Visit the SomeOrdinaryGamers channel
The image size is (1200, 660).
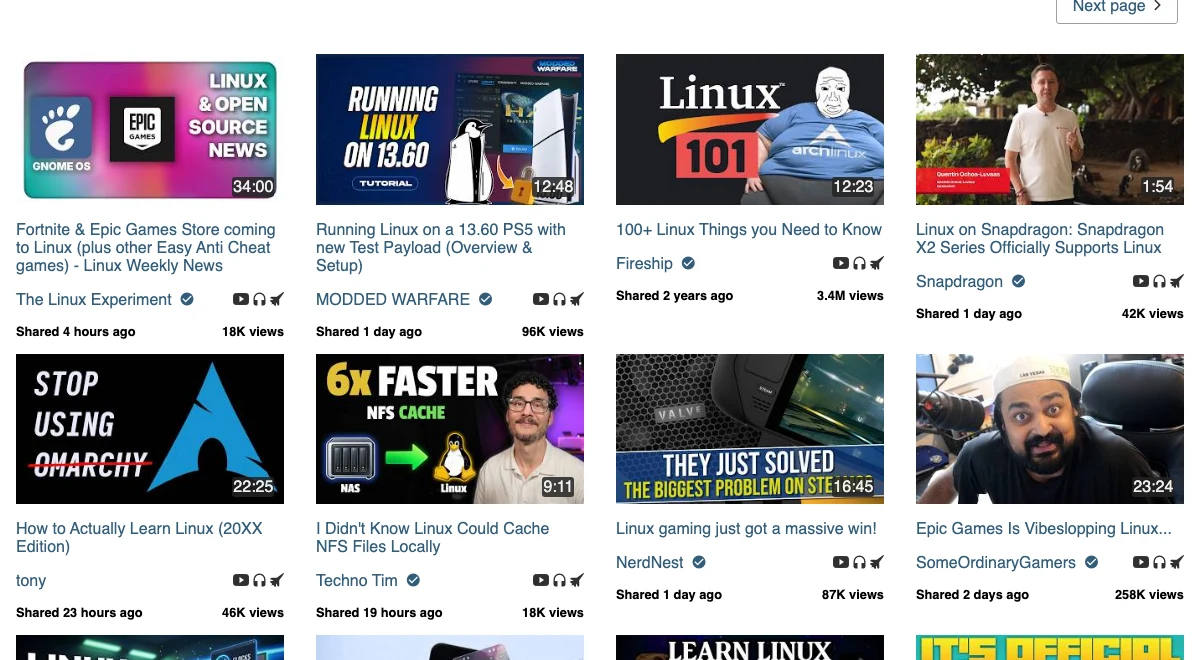[996, 562]
